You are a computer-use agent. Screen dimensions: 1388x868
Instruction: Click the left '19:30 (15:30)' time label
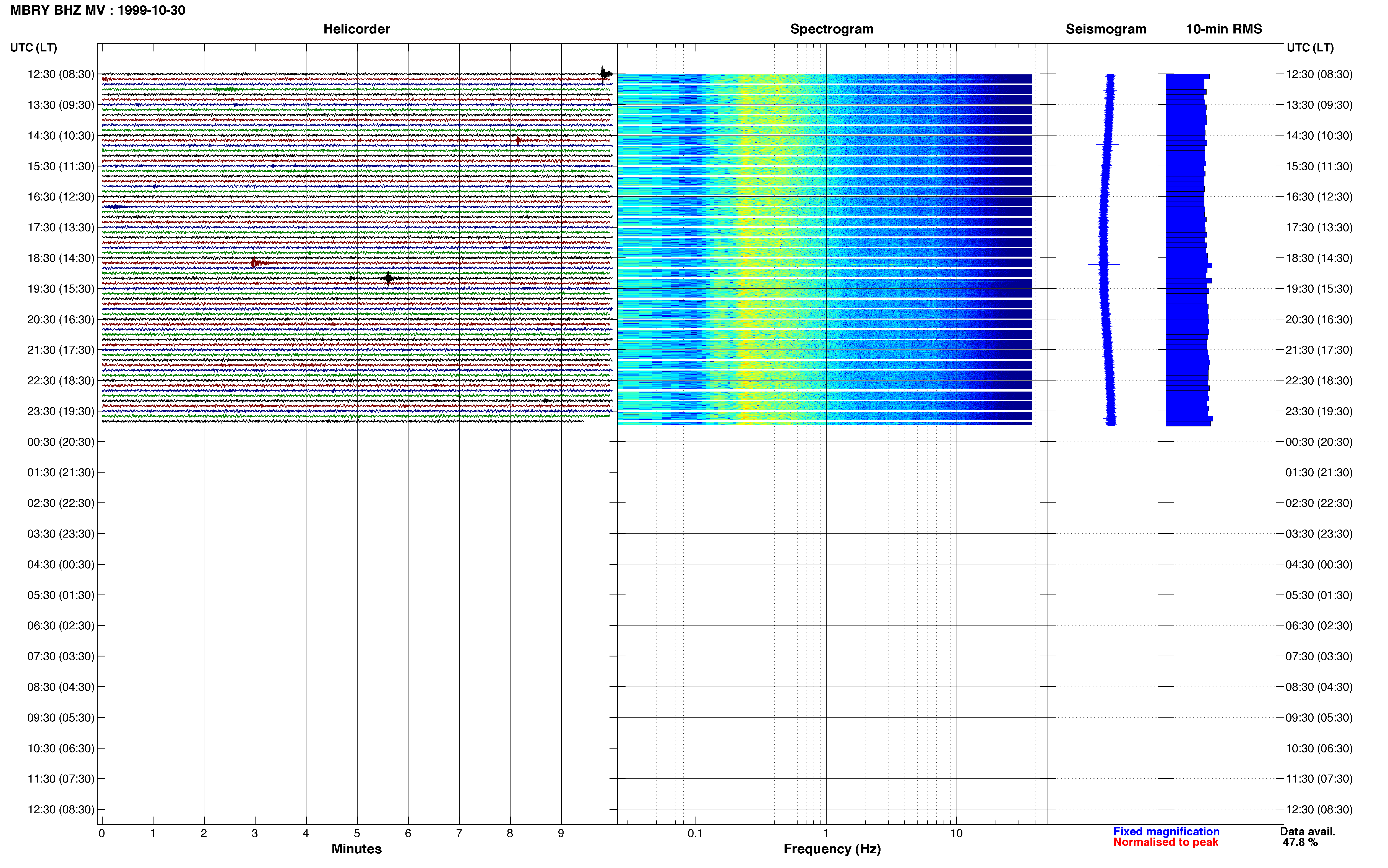coord(61,288)
